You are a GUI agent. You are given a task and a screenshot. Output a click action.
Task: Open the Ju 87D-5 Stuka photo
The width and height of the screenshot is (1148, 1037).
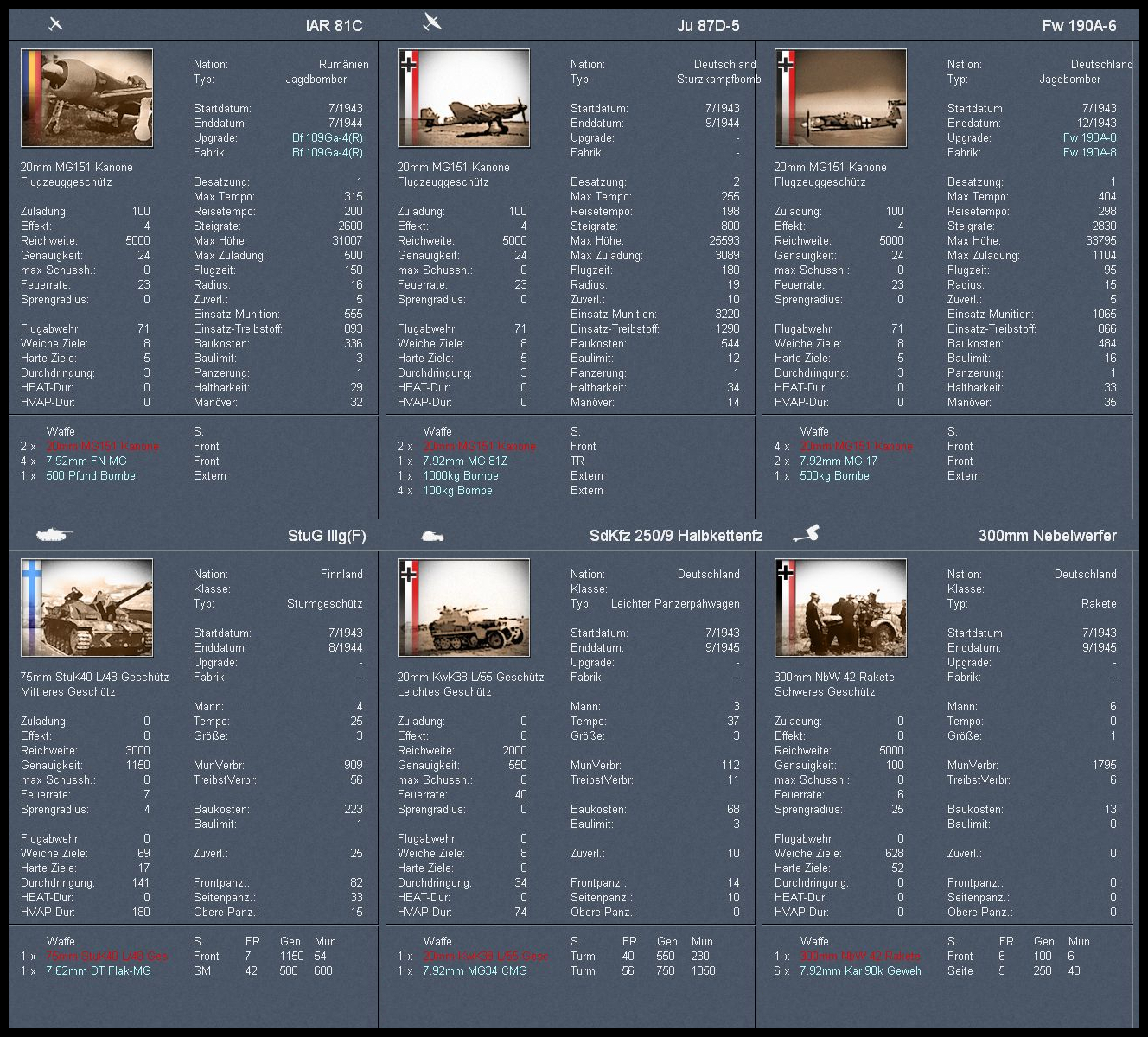coord(463,98)
